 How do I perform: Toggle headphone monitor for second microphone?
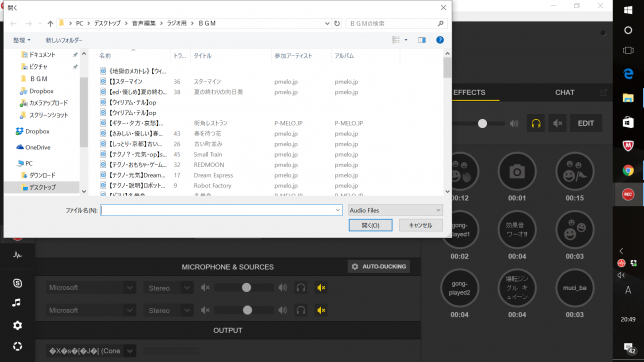pyautogui.click(x=301, y=310)
